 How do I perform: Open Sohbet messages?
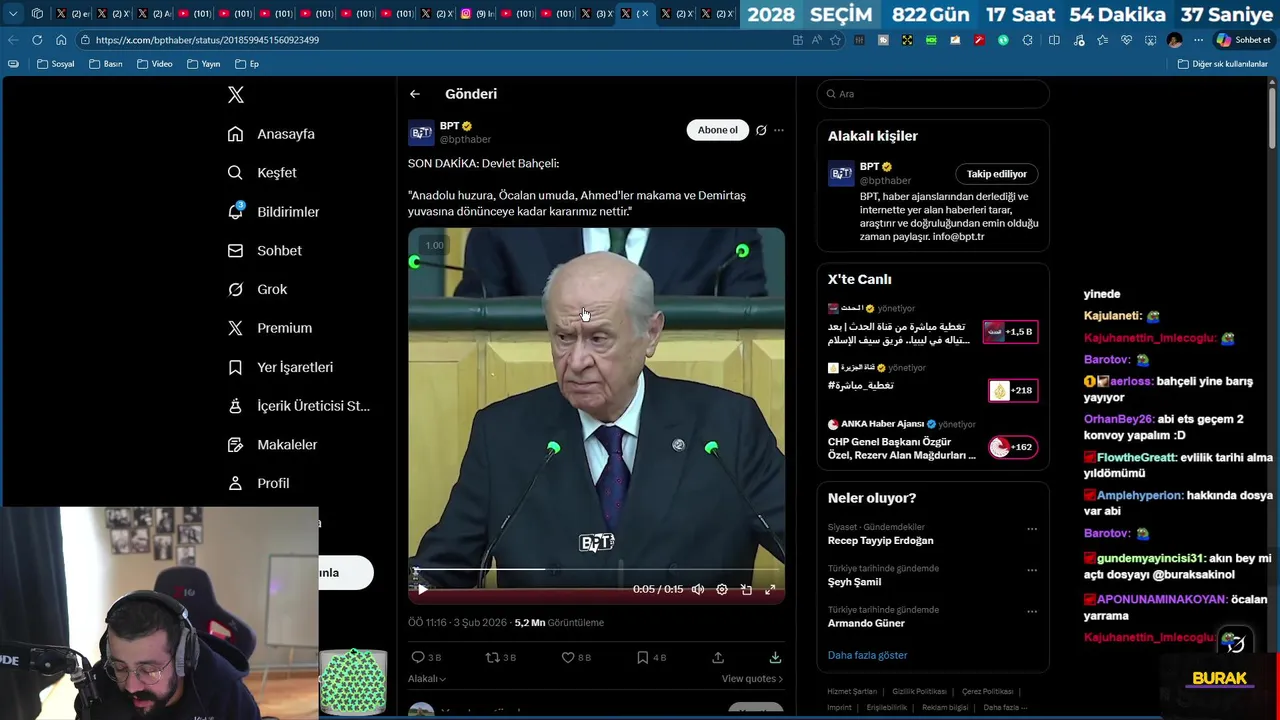[x=264, y=251]
